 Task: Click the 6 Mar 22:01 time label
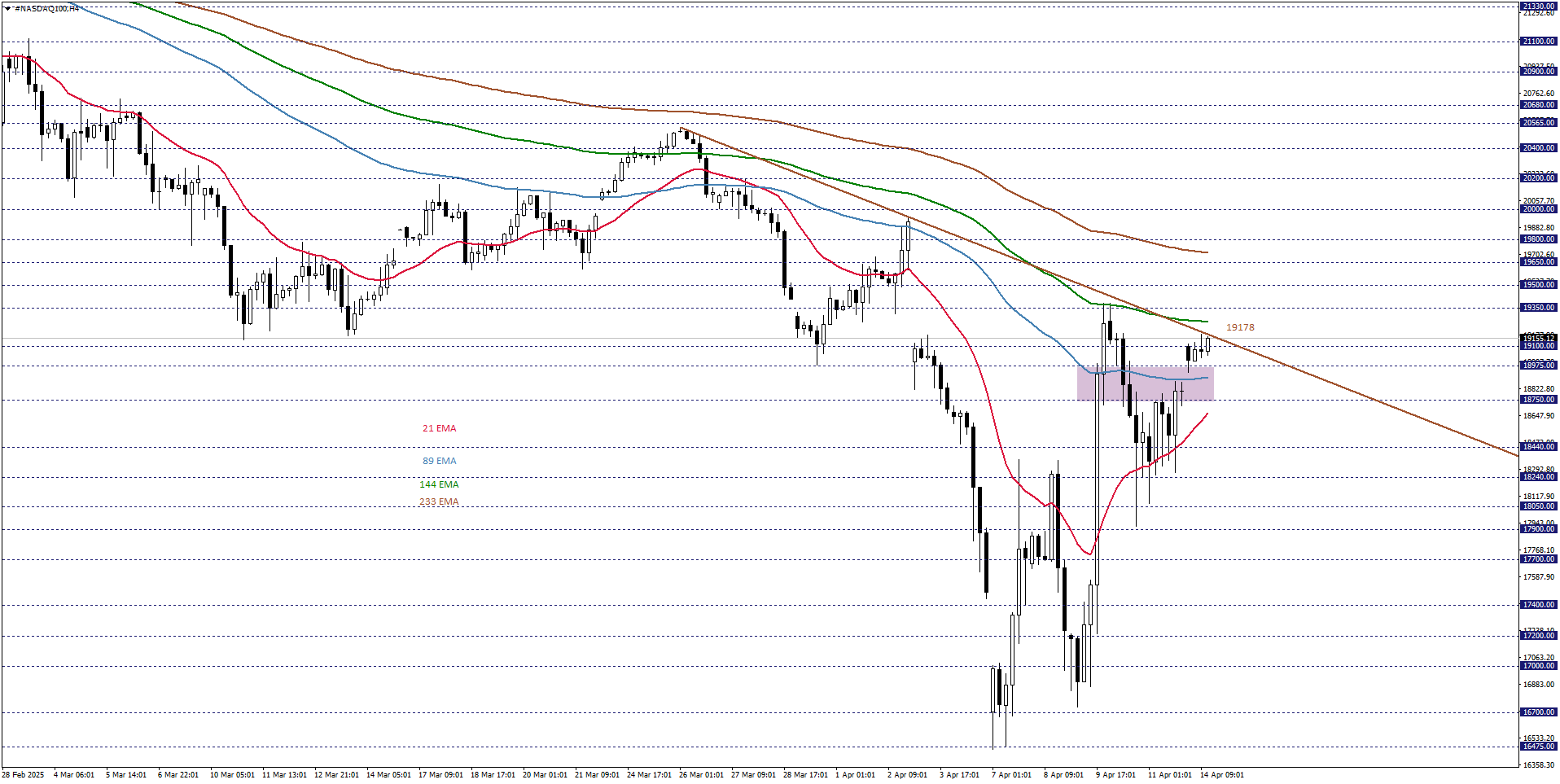tap(178, 775)
